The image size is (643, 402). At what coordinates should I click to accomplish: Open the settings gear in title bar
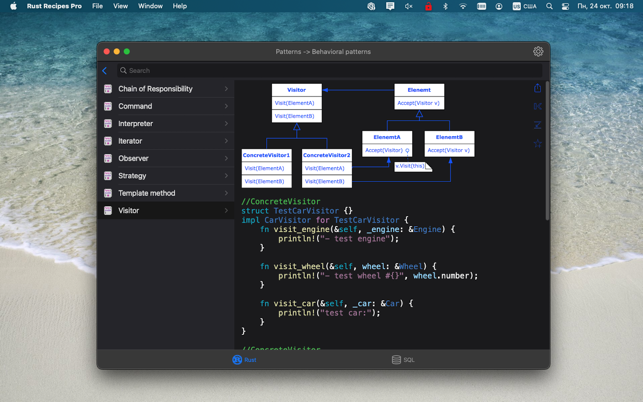(538, 51)
